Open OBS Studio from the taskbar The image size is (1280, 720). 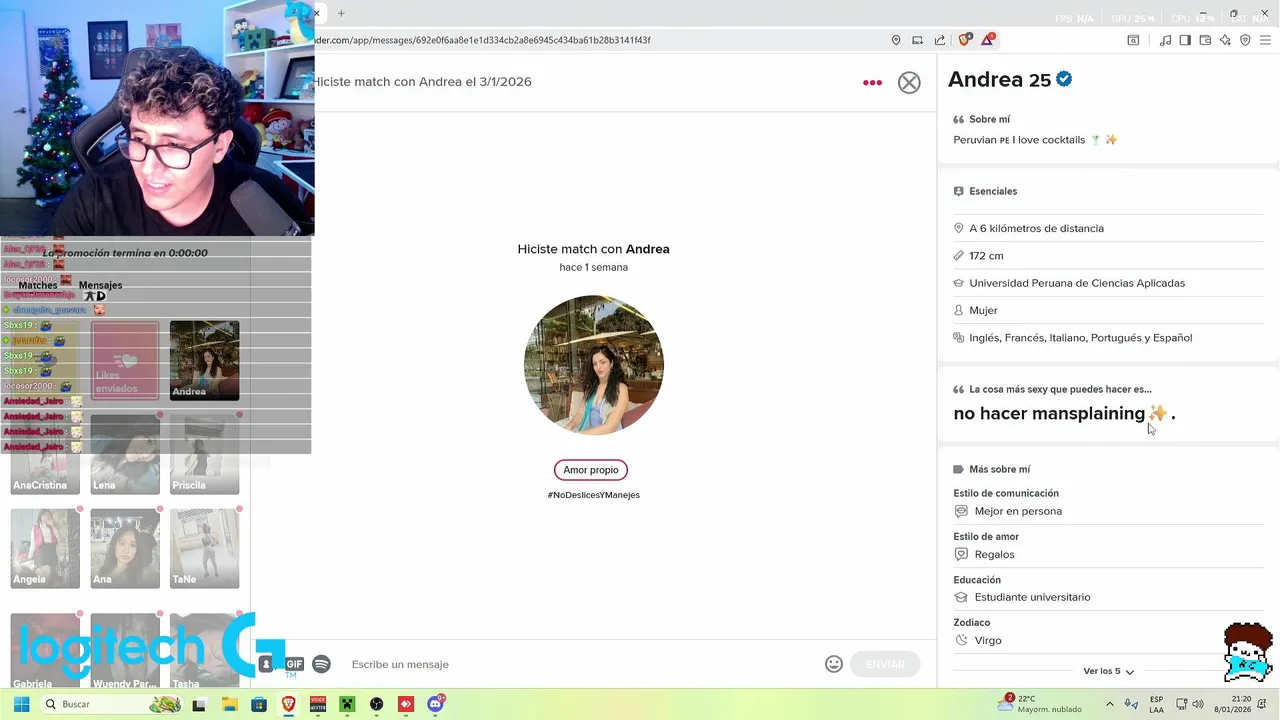point(376,704)
